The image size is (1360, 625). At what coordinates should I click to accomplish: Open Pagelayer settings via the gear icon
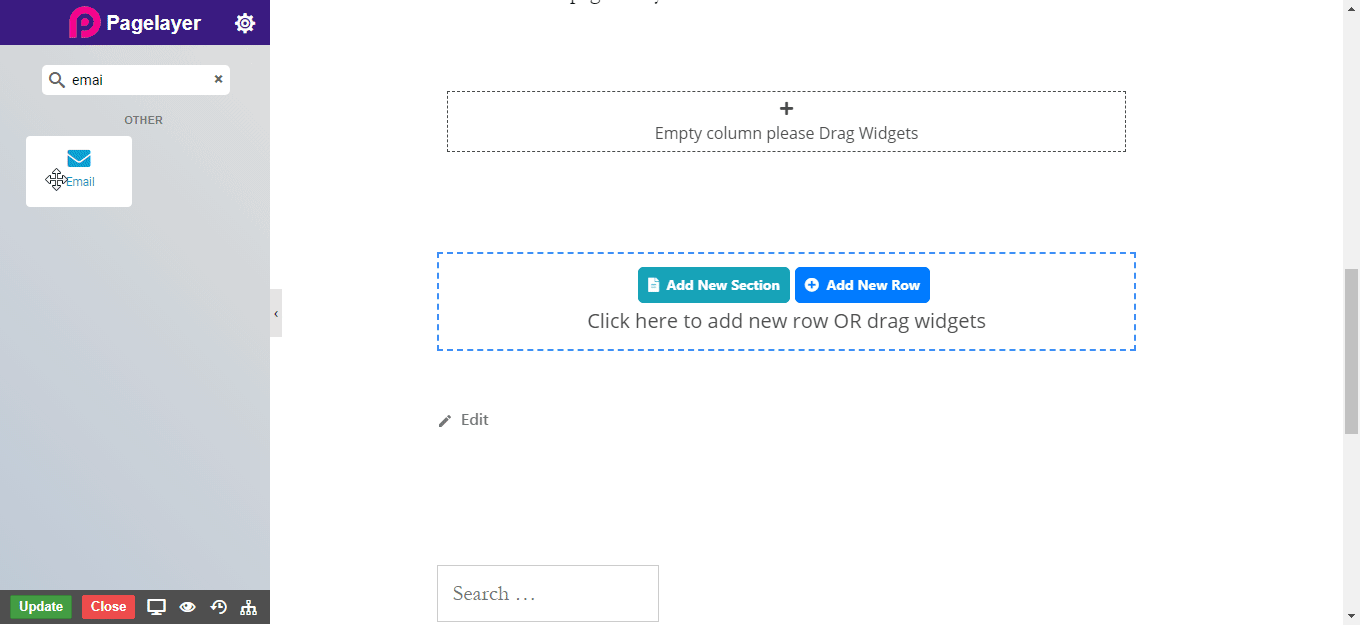[245, 22]
